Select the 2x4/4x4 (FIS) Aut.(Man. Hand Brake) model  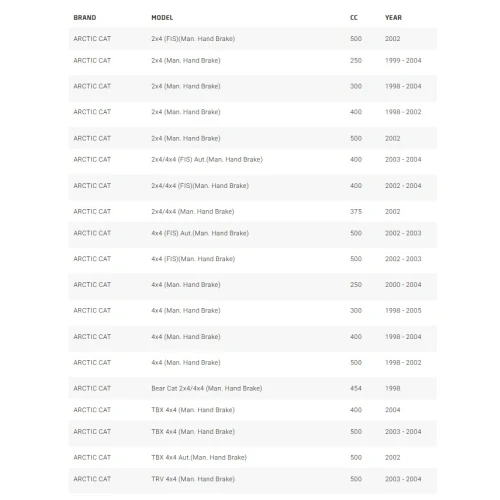click(x=207, y=160)
